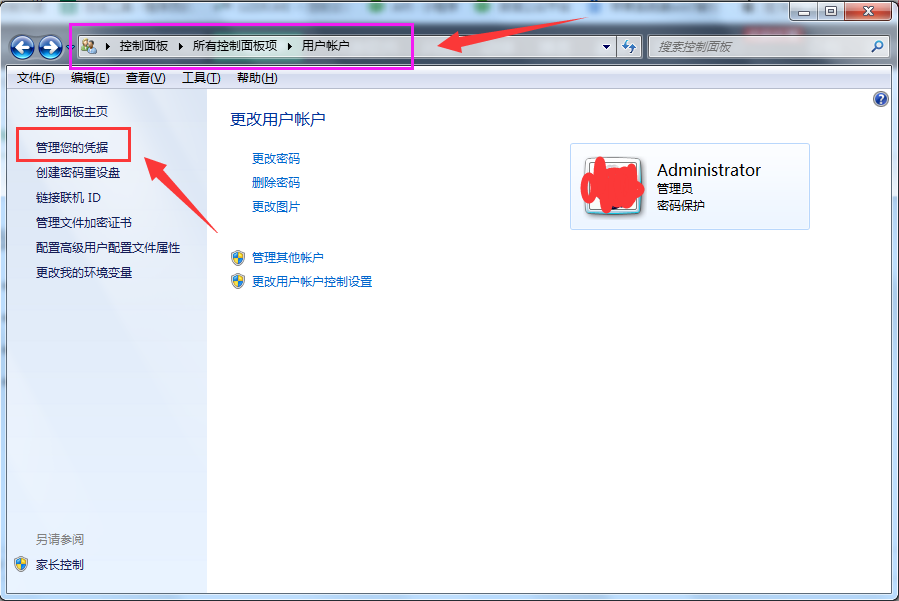This screenshot has width=899, height=601.
Task: Click the 更改密码 link
Action: 276,158
